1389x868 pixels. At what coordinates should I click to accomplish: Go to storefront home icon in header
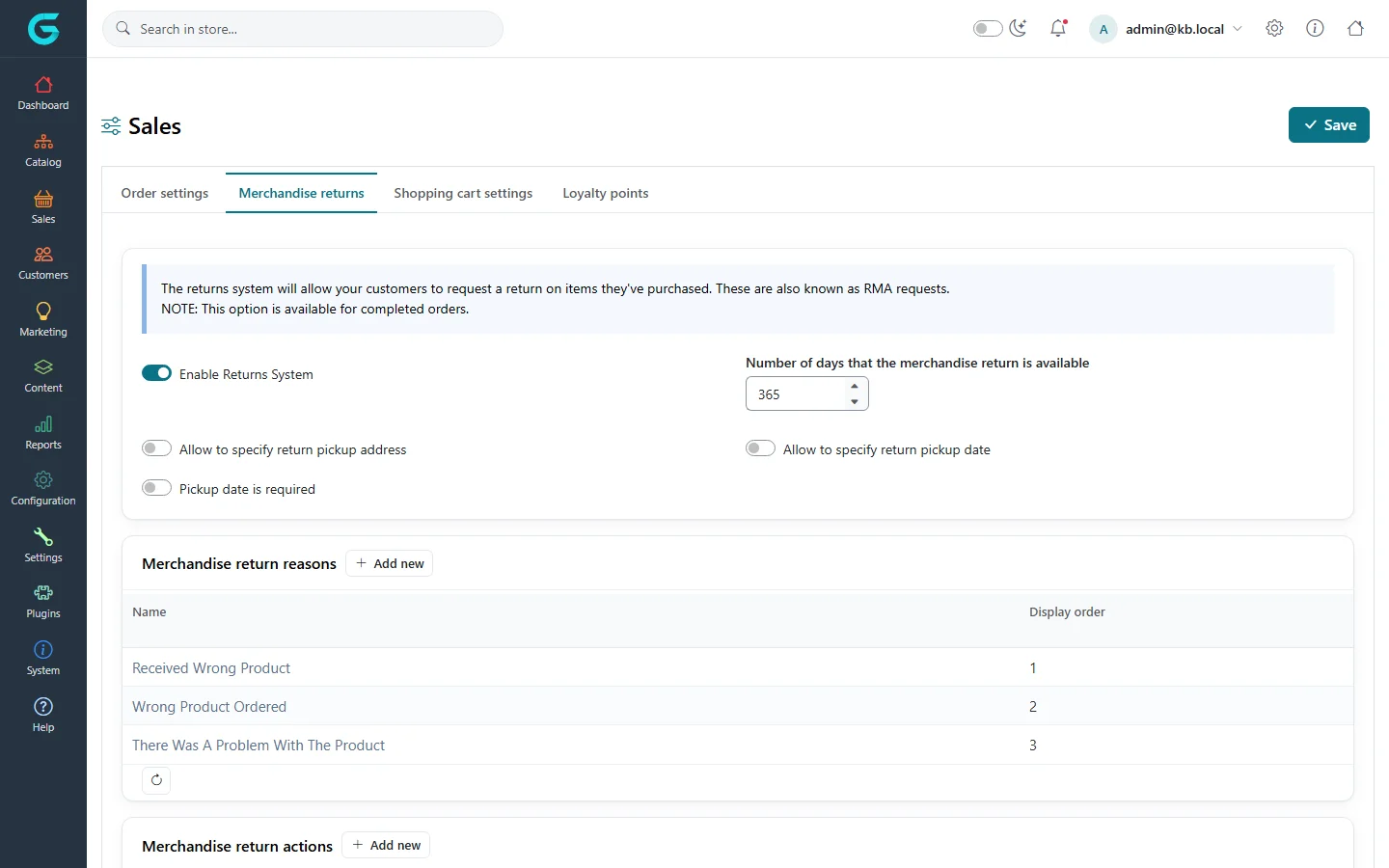[x=1355, y=28]
